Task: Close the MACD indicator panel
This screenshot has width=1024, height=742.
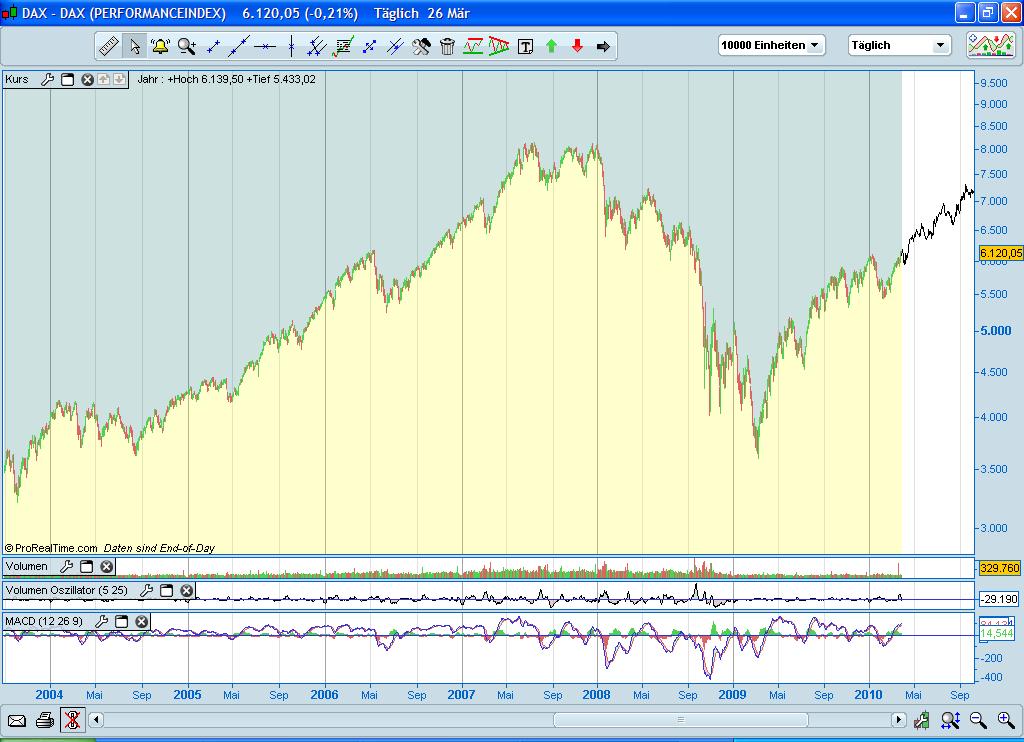Action: click(x=141, y=621)
